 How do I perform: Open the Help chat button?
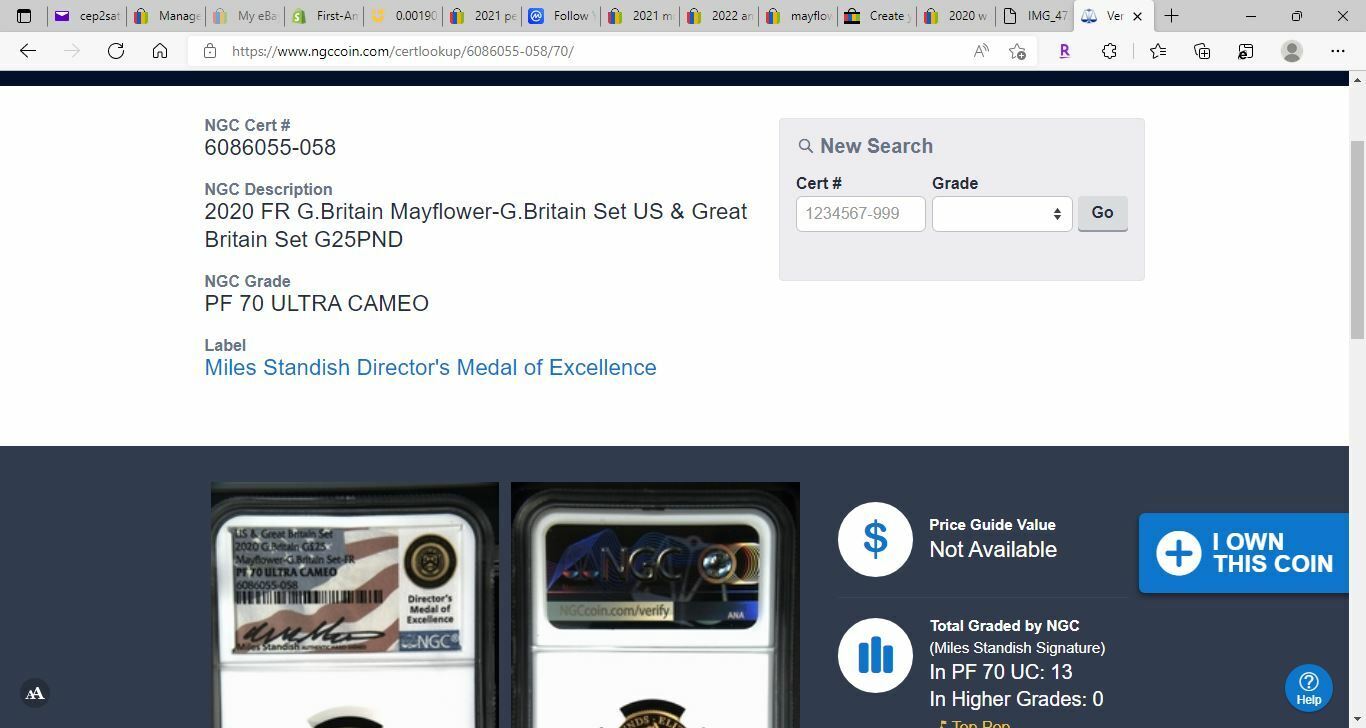pos(1308,687)
